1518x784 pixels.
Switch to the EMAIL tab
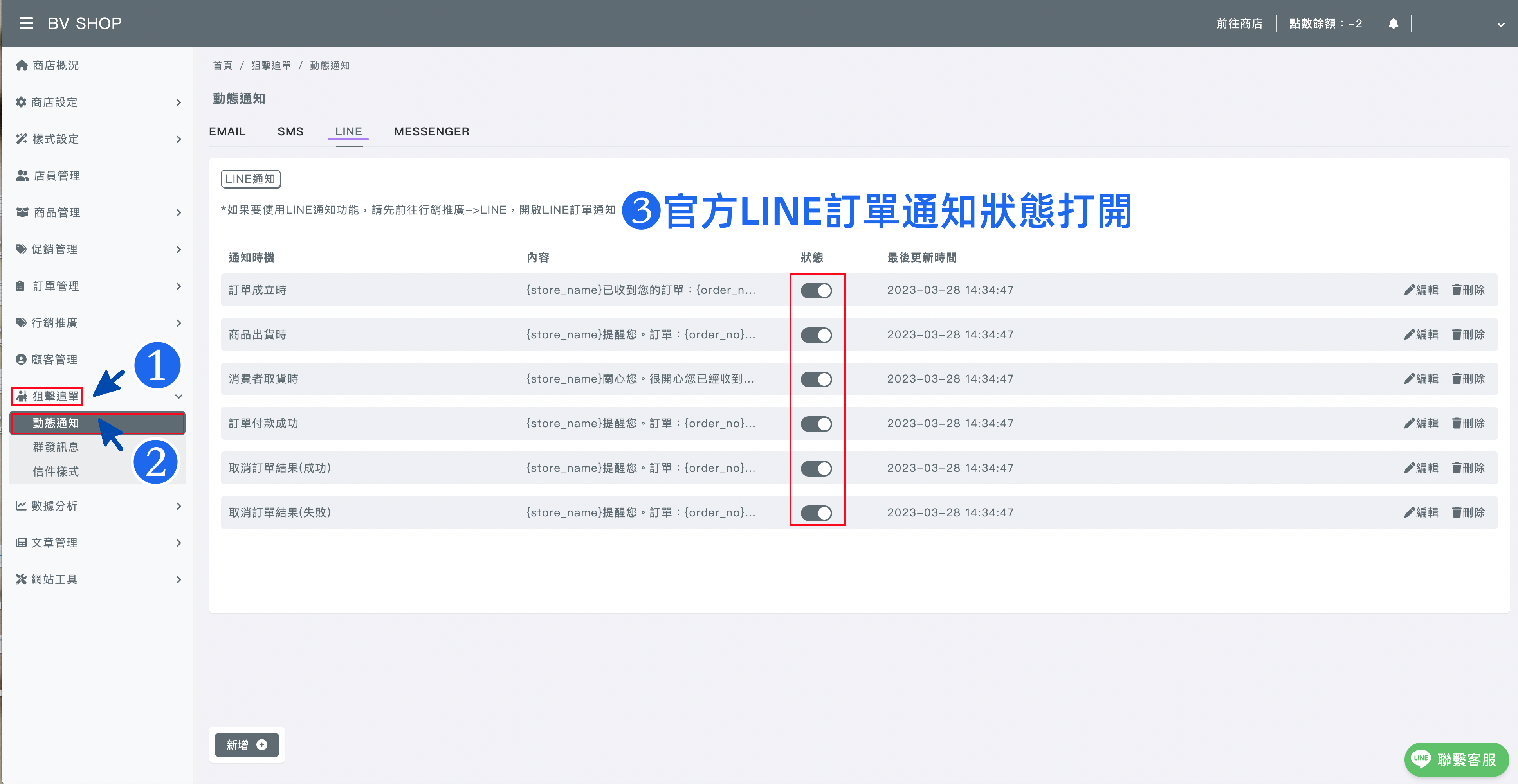pos(227,131)
